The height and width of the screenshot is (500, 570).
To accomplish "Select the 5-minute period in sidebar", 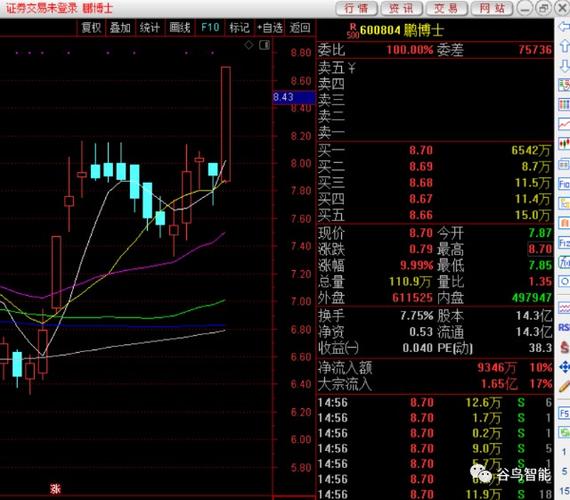I will [564, 472].
